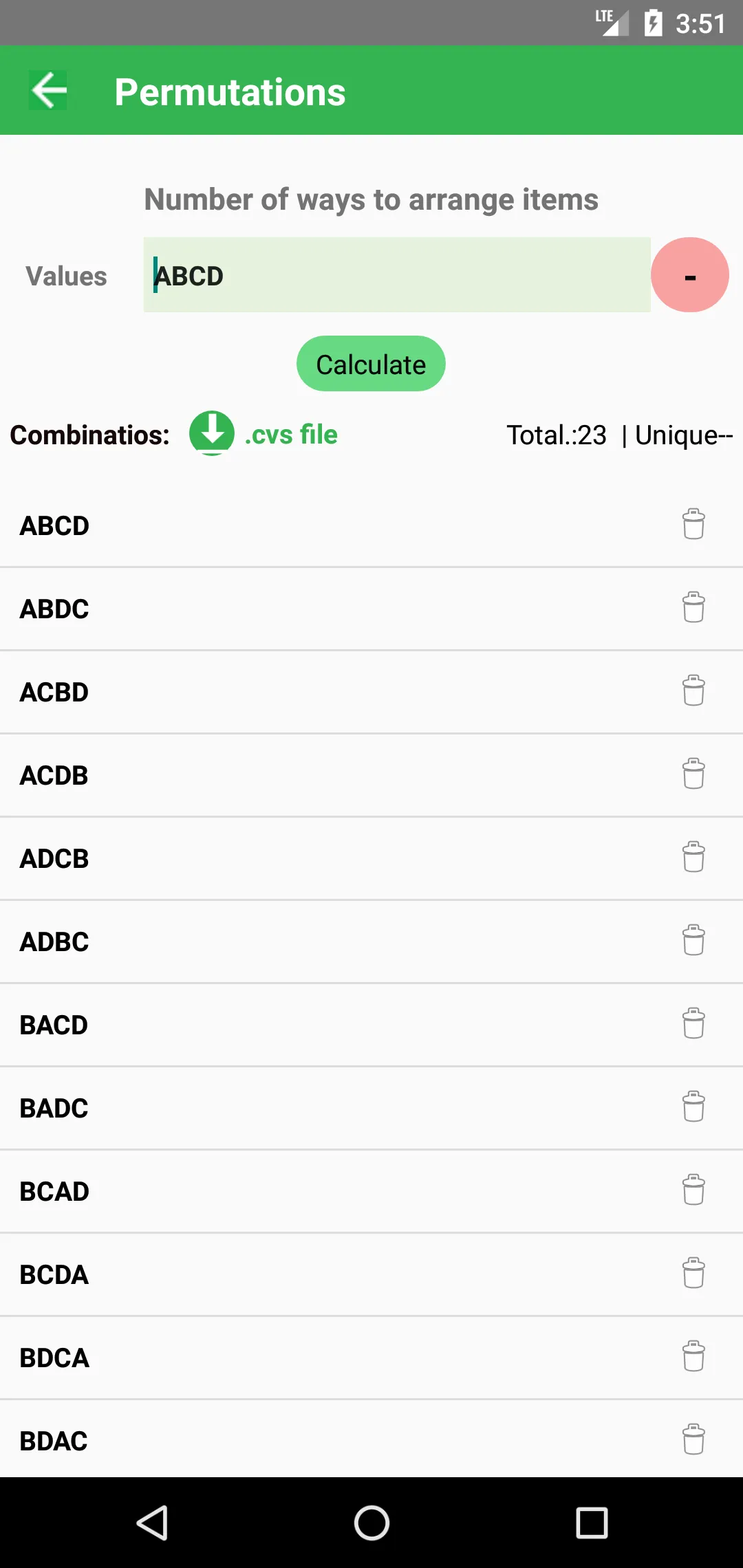Trash the BACD permutation
The height and width of the screenshot is (1568, 743).
coord(693,1023)
